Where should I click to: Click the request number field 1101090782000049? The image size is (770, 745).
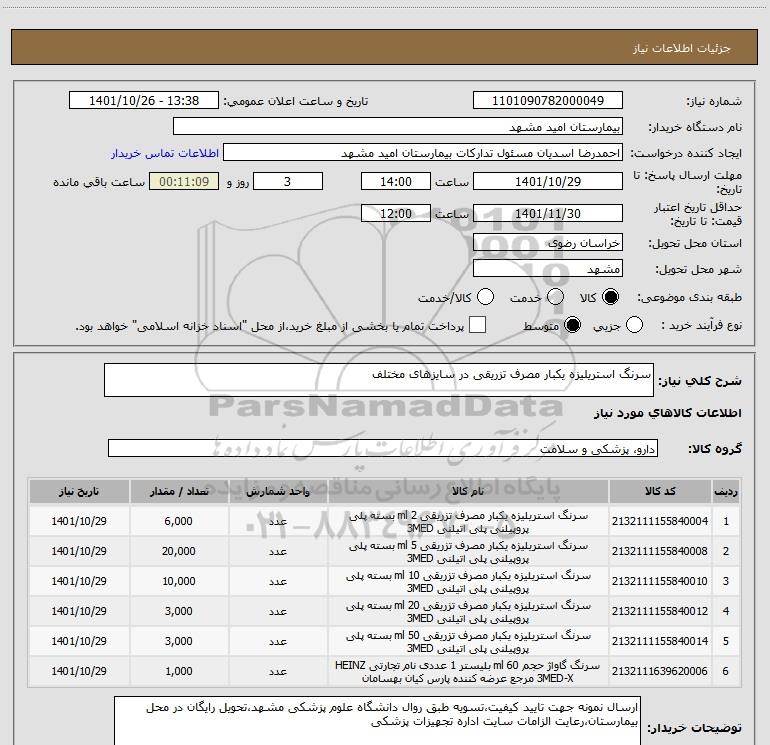click(x=548, y=101)
